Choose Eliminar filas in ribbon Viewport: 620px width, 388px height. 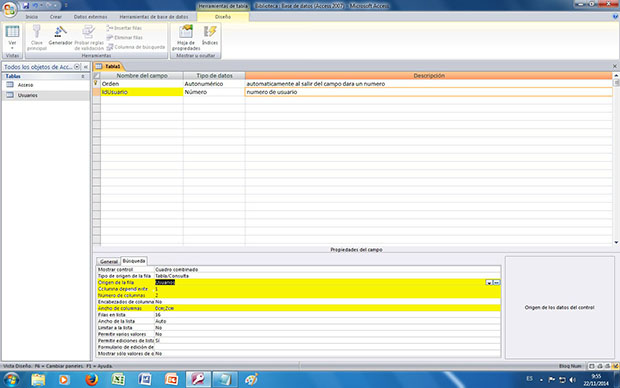point(125,38)
